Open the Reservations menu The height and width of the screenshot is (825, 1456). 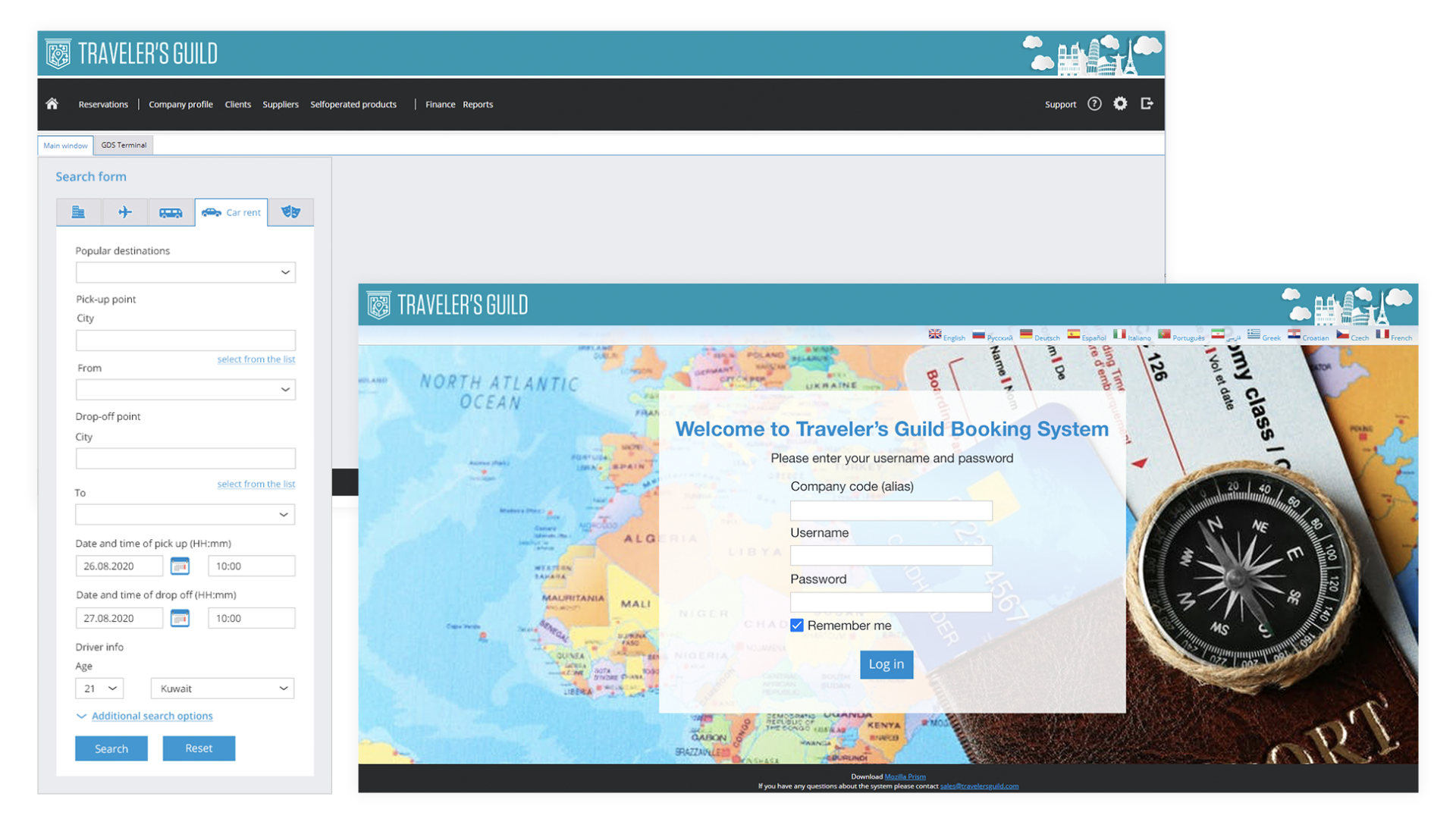click(103, 105)
